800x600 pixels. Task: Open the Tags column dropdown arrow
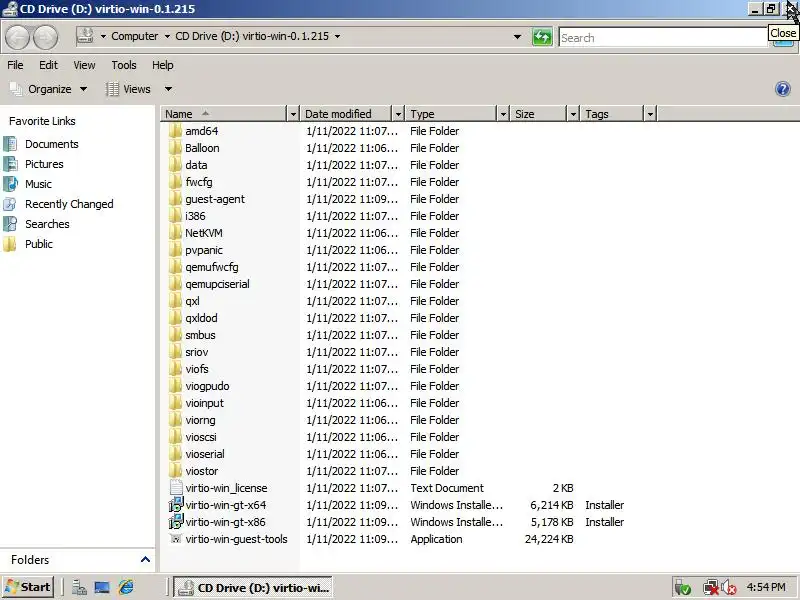[650, 114]
